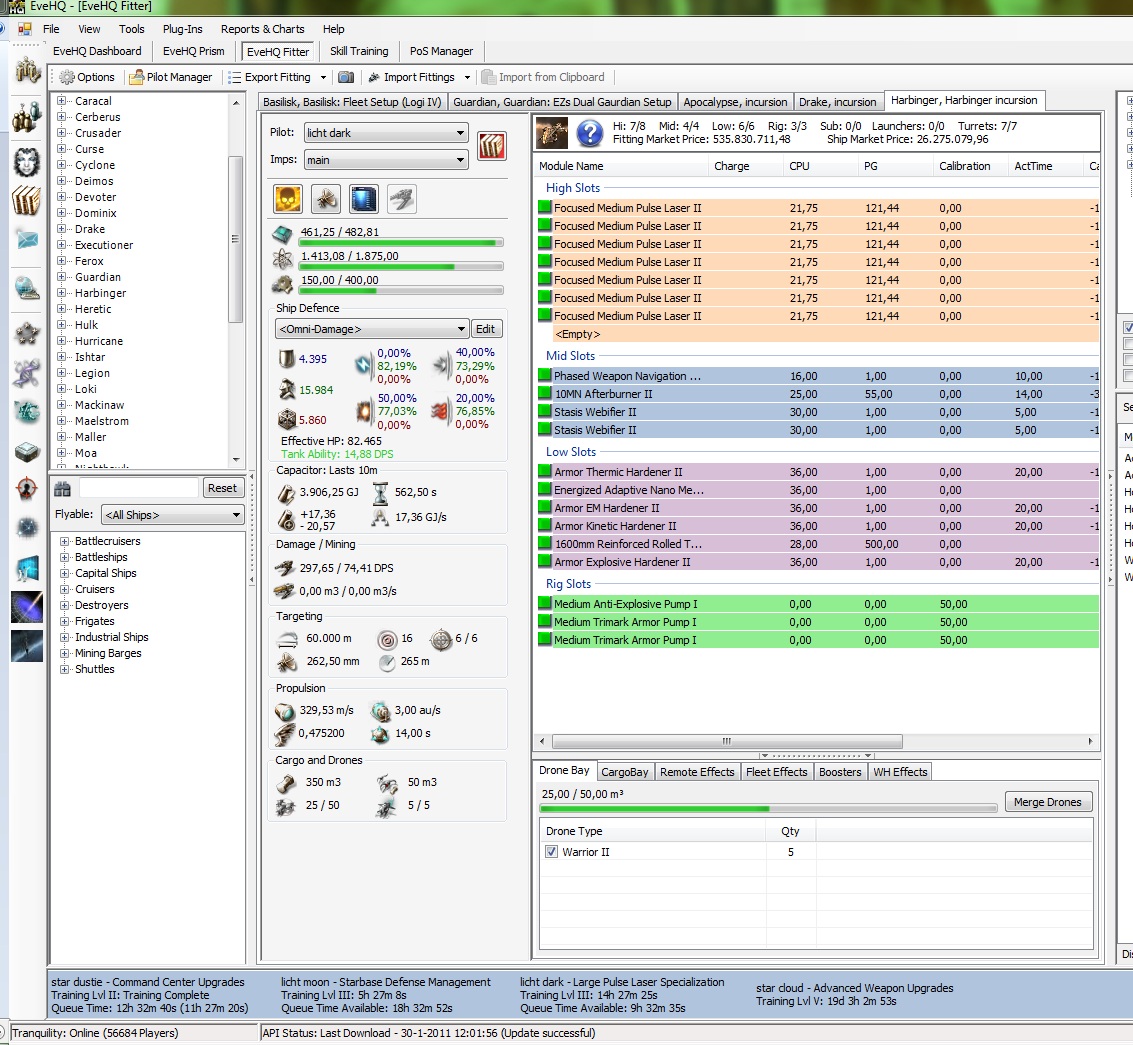Click the Reset button beside the search box

coord(222,488)
